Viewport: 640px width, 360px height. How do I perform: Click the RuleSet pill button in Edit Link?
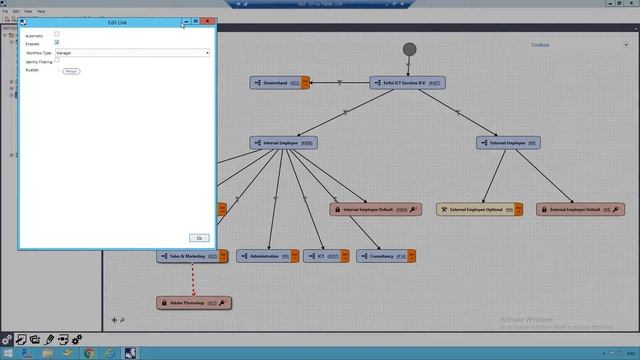[71, 71]
